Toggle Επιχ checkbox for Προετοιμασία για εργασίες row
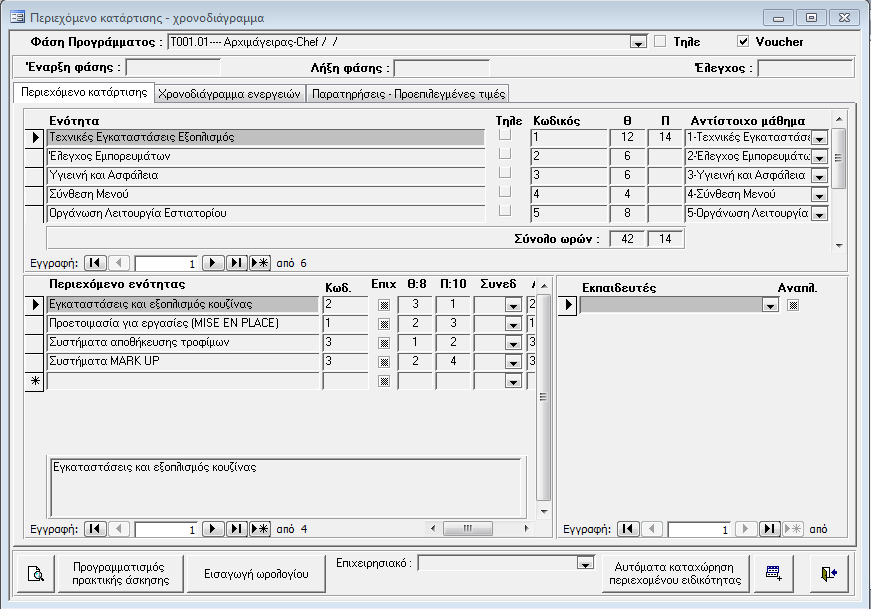The image size is (871, 609). [x=384, y=325]
